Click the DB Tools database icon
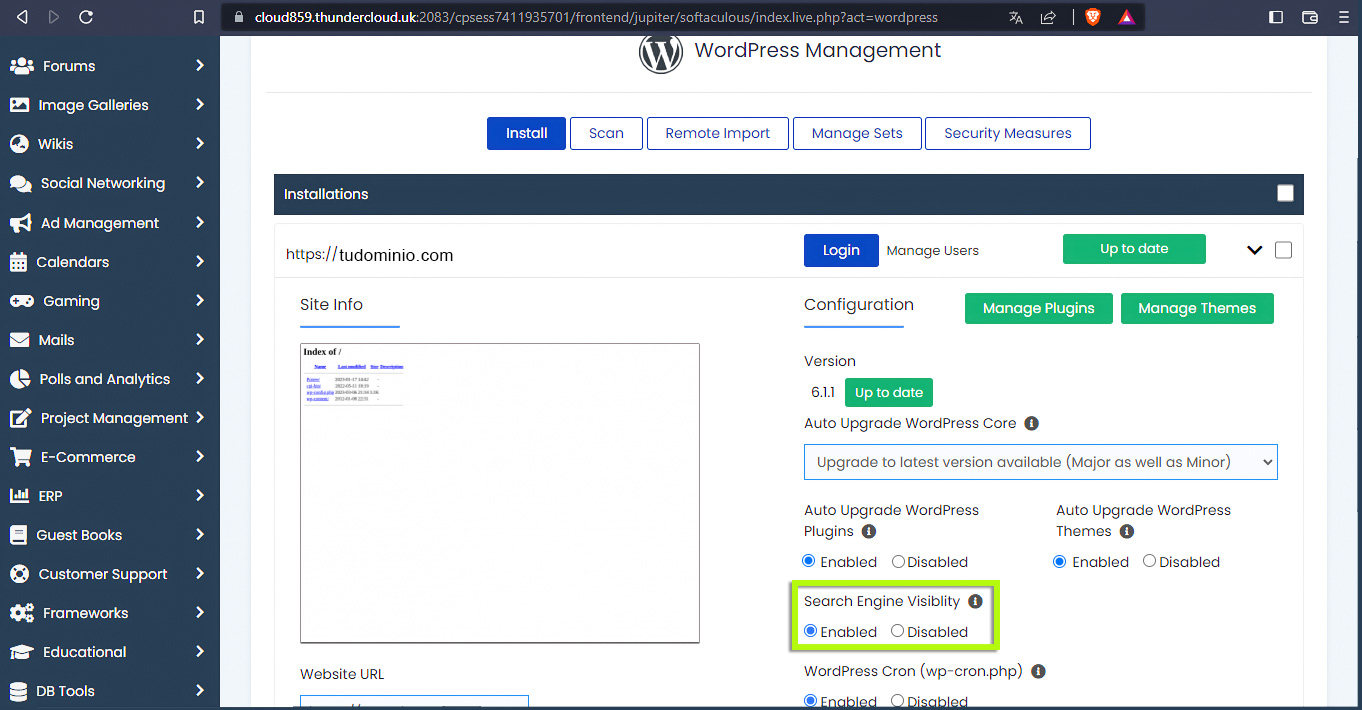Viewport: 1362px width, 710px height. (x=18, y=691)
